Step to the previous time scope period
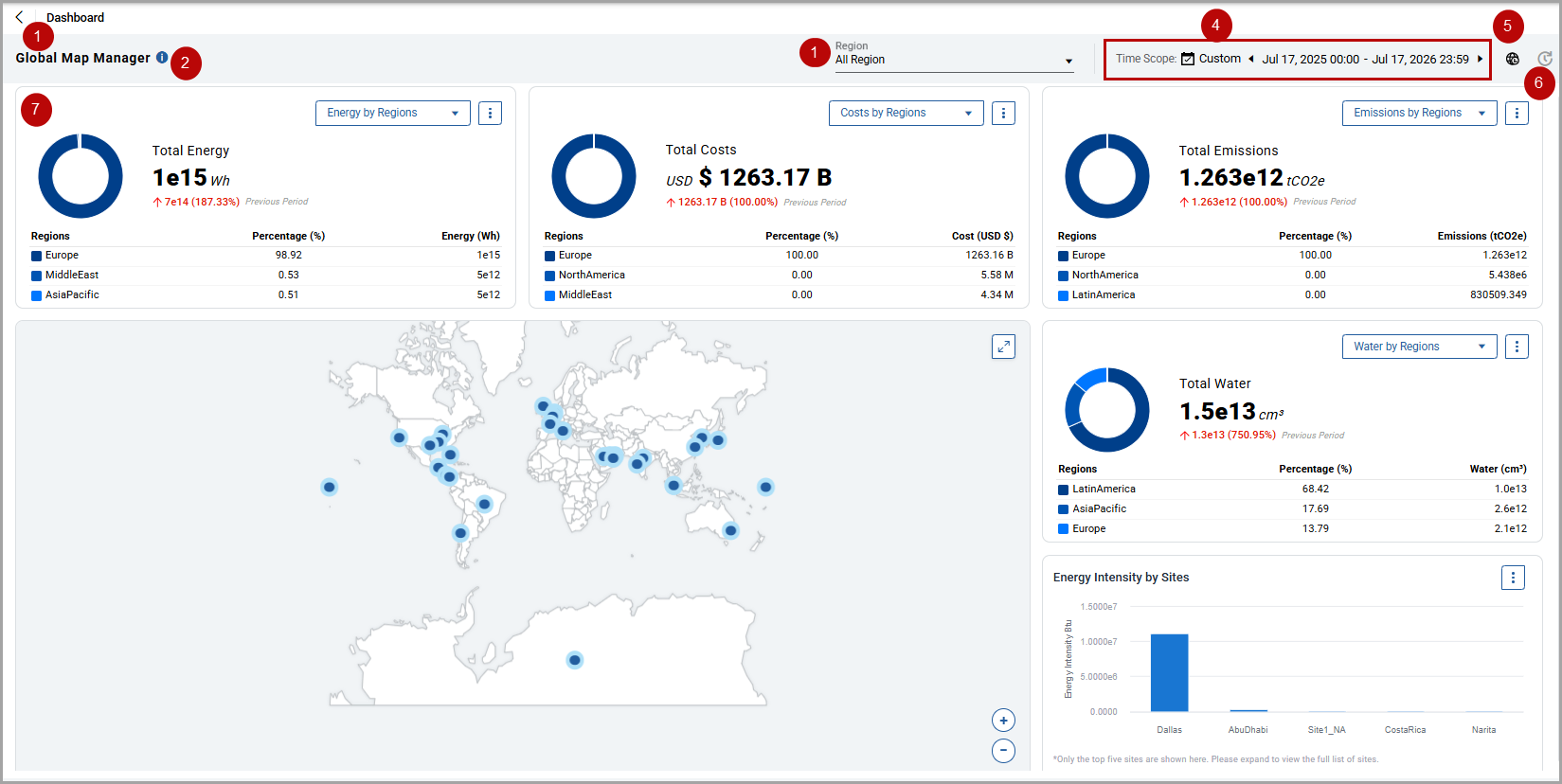This screenshot has height=784, width=1562. 1251,59
